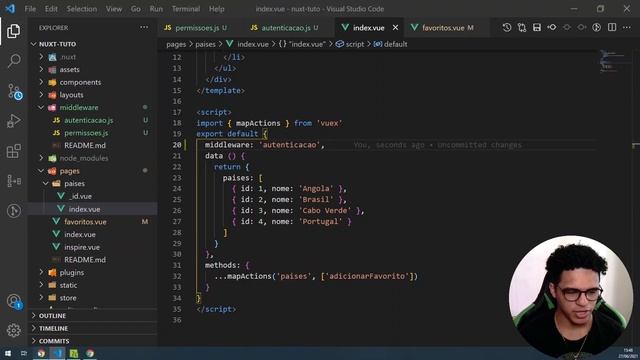Image resolution: width=640 pixels, height=360 pixels.
Task: Expand the OUTLINE section
Action: [x=52, y=316]
